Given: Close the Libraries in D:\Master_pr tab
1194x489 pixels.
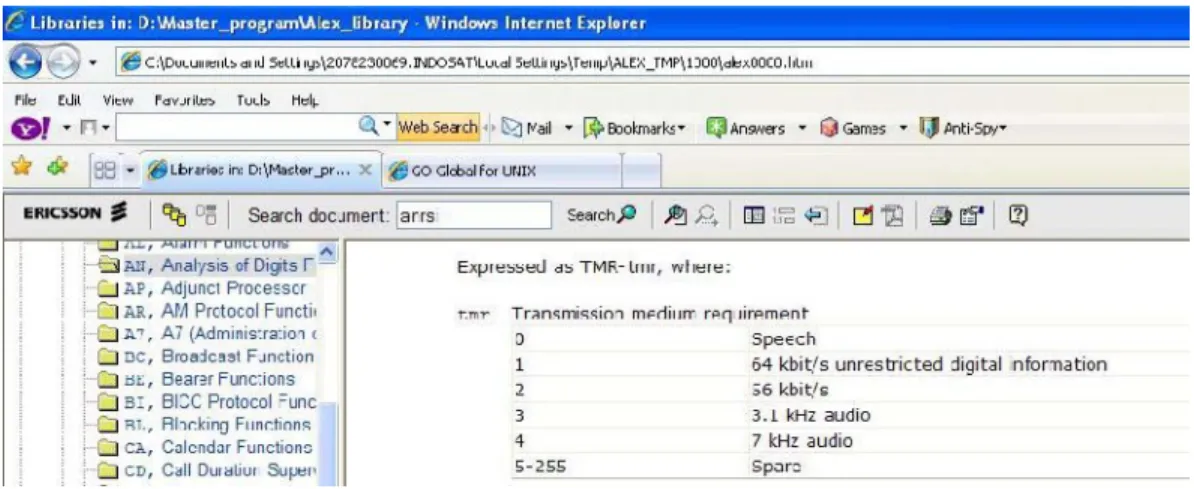Looking at the screenshot, I should (365, 171).
